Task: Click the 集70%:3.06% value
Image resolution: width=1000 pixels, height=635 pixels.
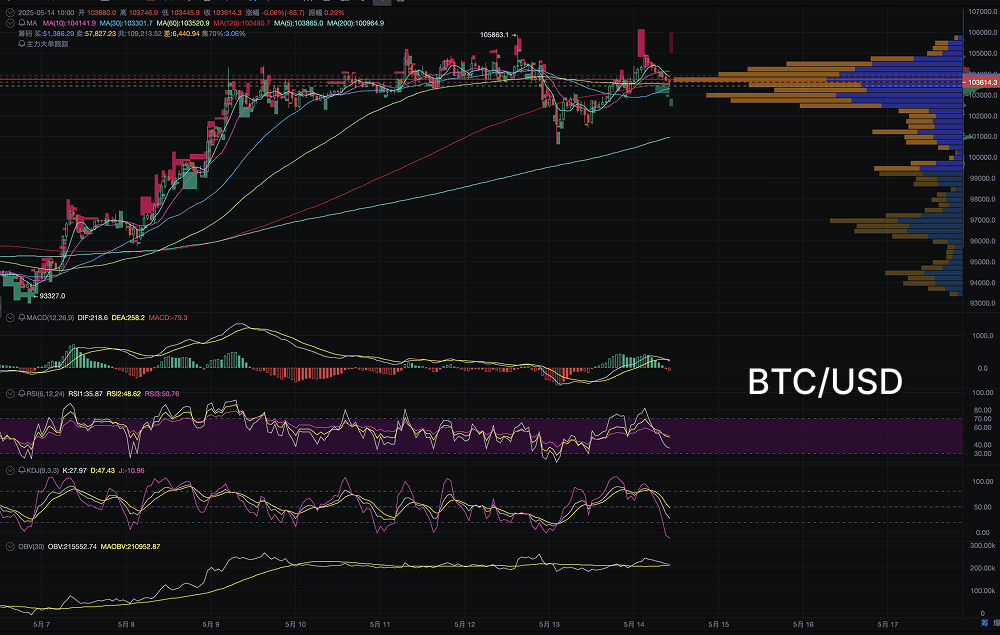Action: 224,33
